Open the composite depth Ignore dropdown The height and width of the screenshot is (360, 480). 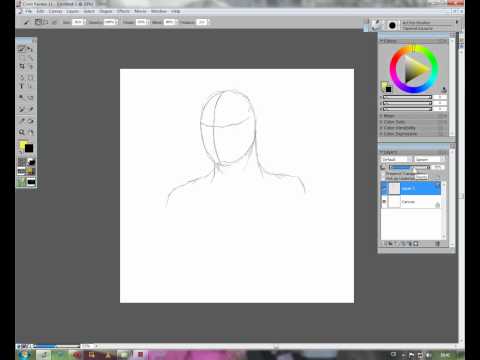pos(429,160)
